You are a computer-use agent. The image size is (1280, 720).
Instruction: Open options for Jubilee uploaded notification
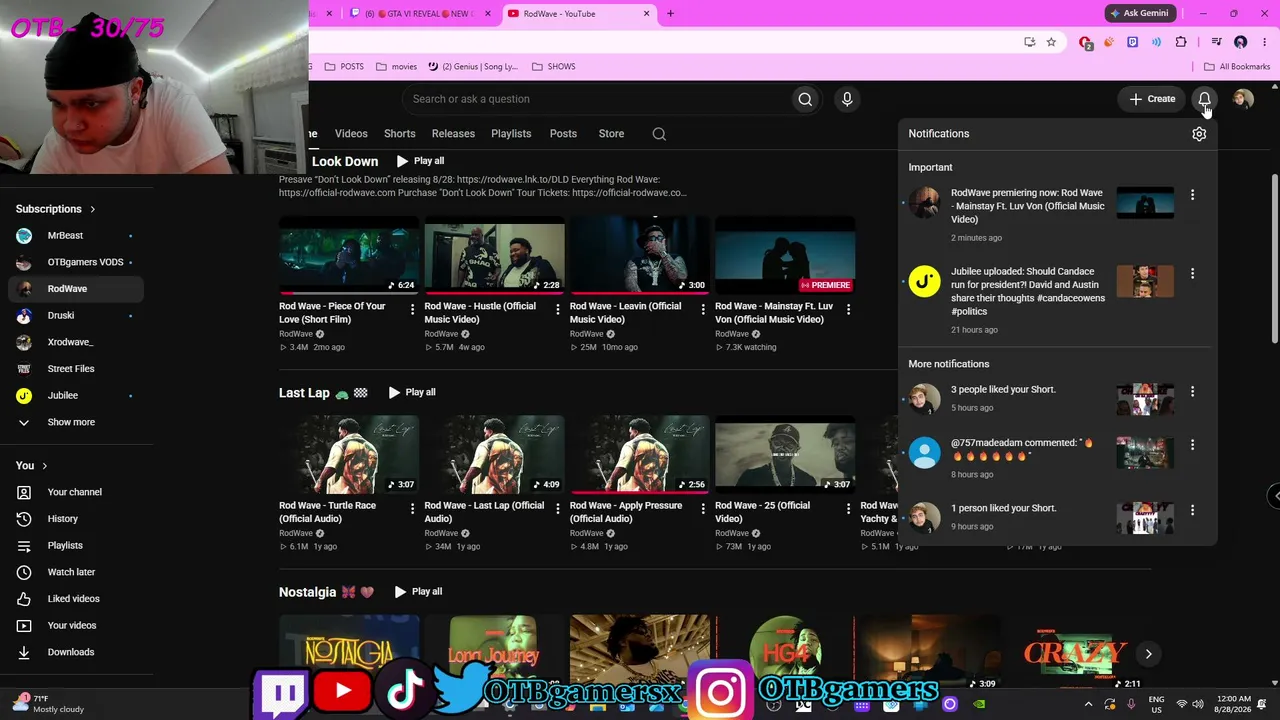tap(1192, 273)
